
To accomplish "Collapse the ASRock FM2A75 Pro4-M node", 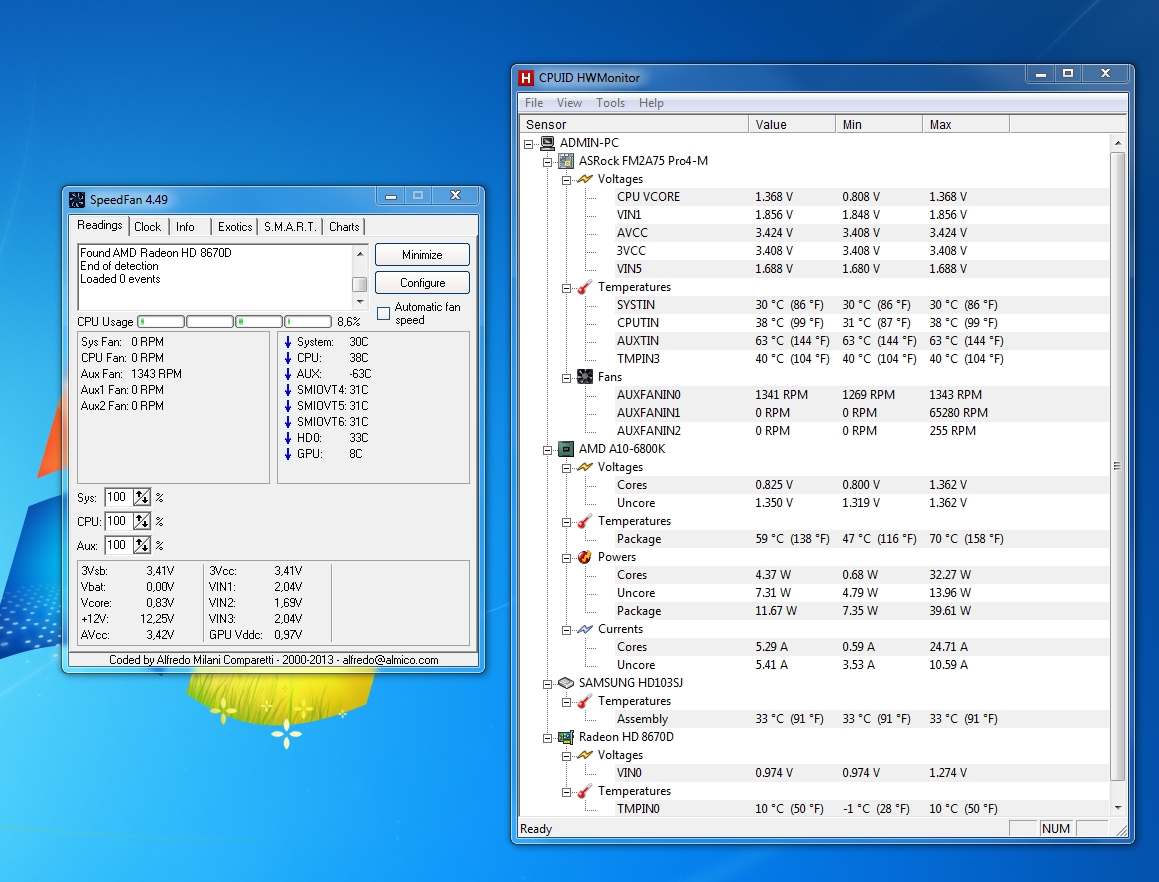I will 548,162.
